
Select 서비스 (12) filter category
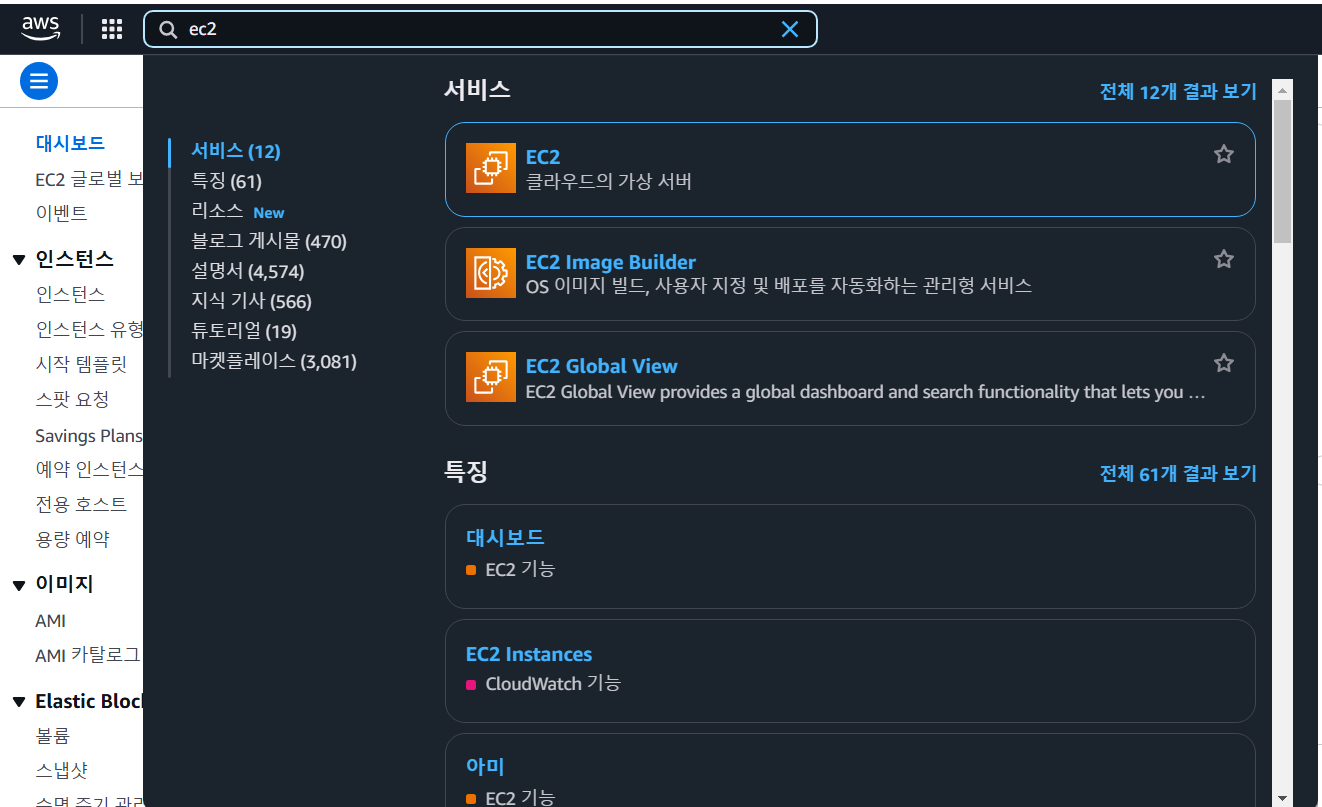[236, 151]
